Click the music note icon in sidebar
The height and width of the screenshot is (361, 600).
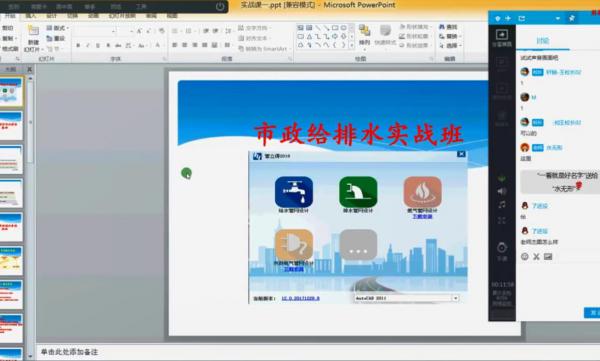502,205
